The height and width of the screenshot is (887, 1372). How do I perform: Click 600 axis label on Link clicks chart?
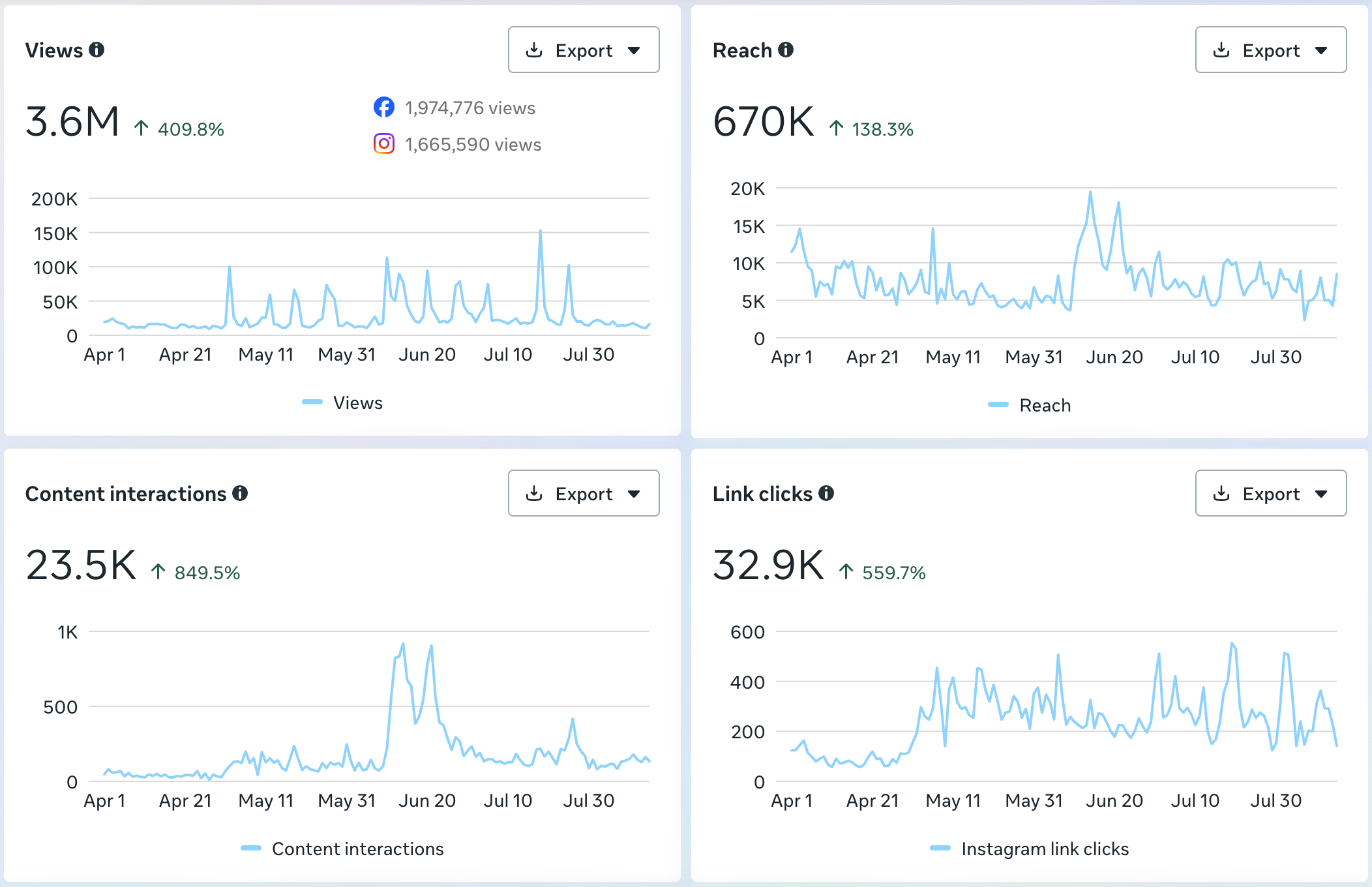pyautogui.click(x=747, y=632)
